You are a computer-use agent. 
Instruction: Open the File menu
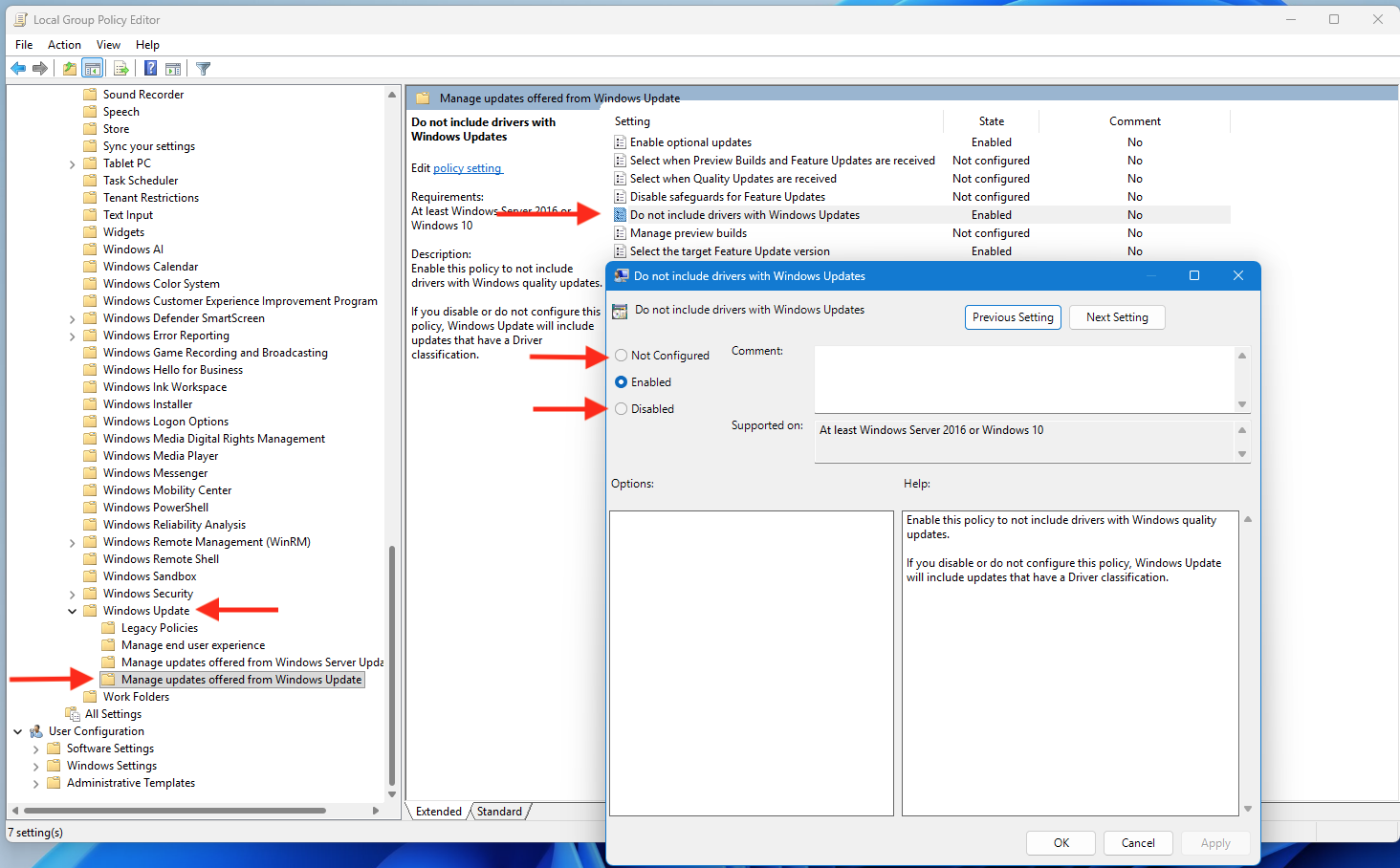(24, 45)
